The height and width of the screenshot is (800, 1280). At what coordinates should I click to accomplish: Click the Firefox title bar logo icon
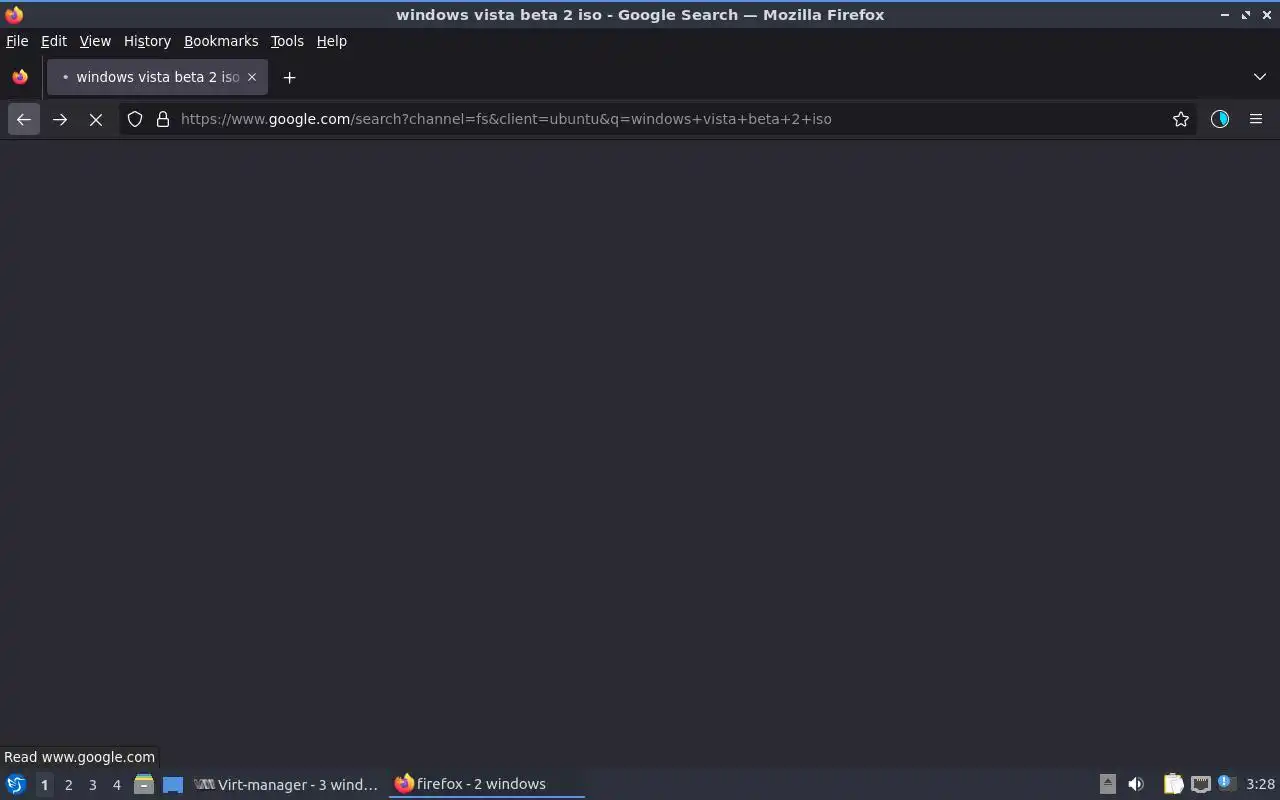click(x=14, y=15)
